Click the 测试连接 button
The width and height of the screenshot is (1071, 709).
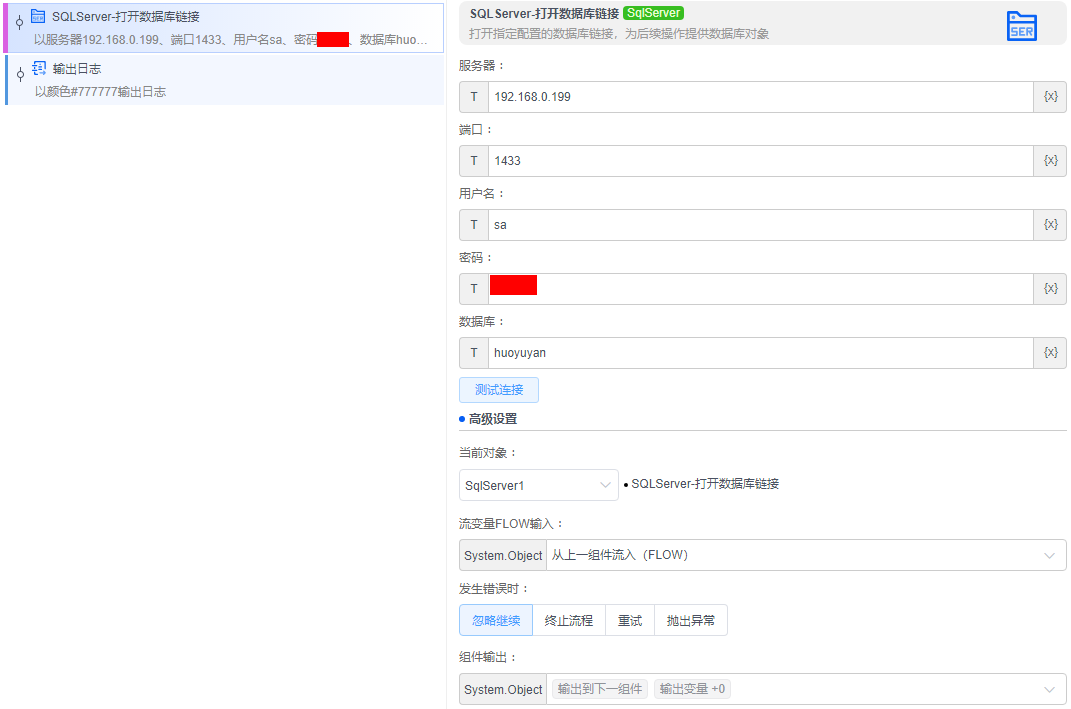(x=498, y=389)
